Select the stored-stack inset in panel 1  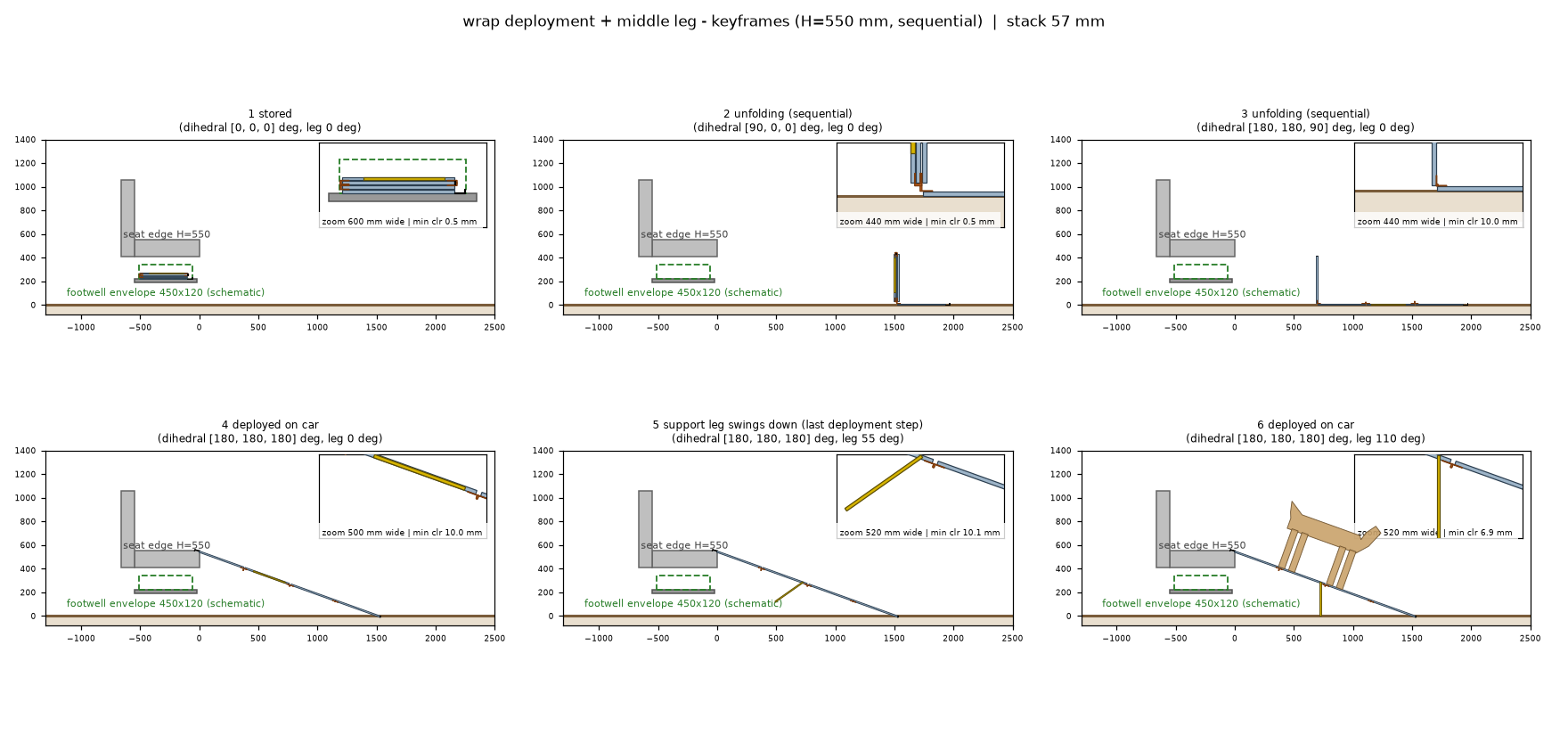403,185
